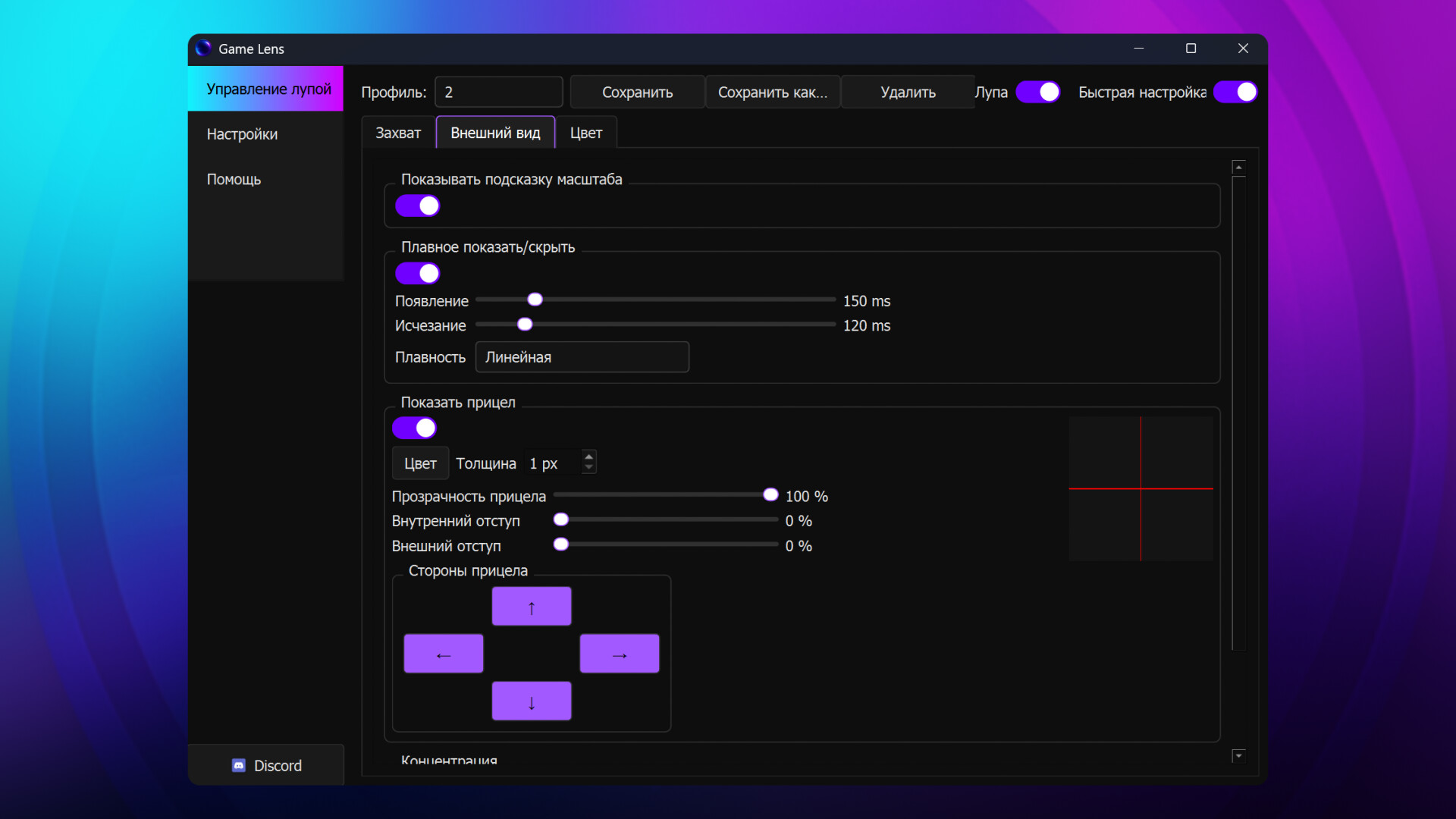
Task: Toggle the bottom crosshair side arrow
Action: [x=532, y=701]
